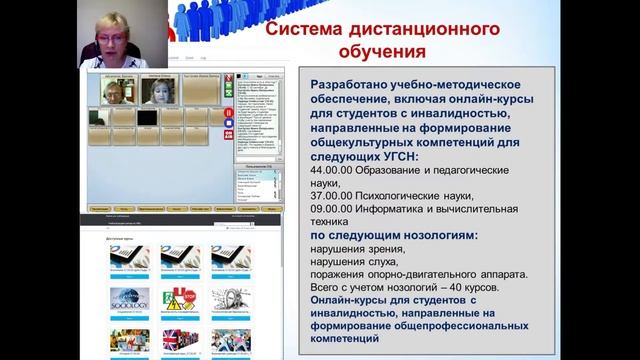Click 'Всего с учетом нозологий – 40 курсов'
Screen dimensions: 640x360
(404, 287)
